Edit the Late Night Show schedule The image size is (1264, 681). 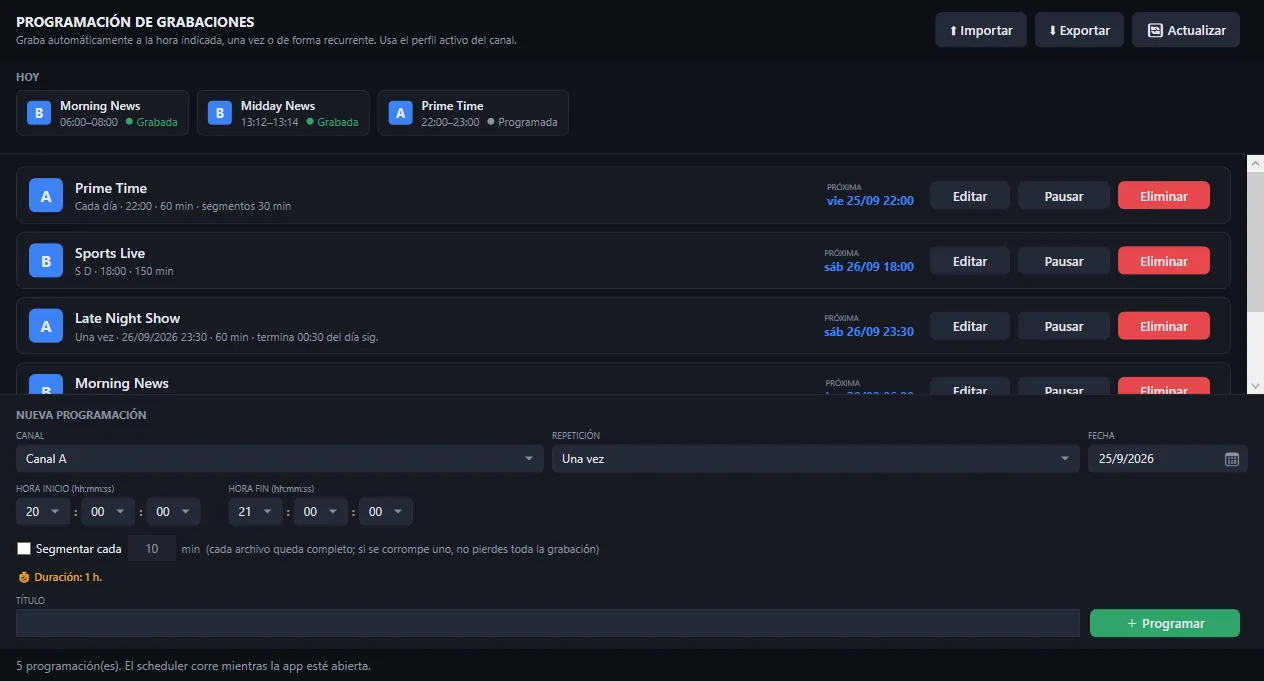[x=970, y=326]
